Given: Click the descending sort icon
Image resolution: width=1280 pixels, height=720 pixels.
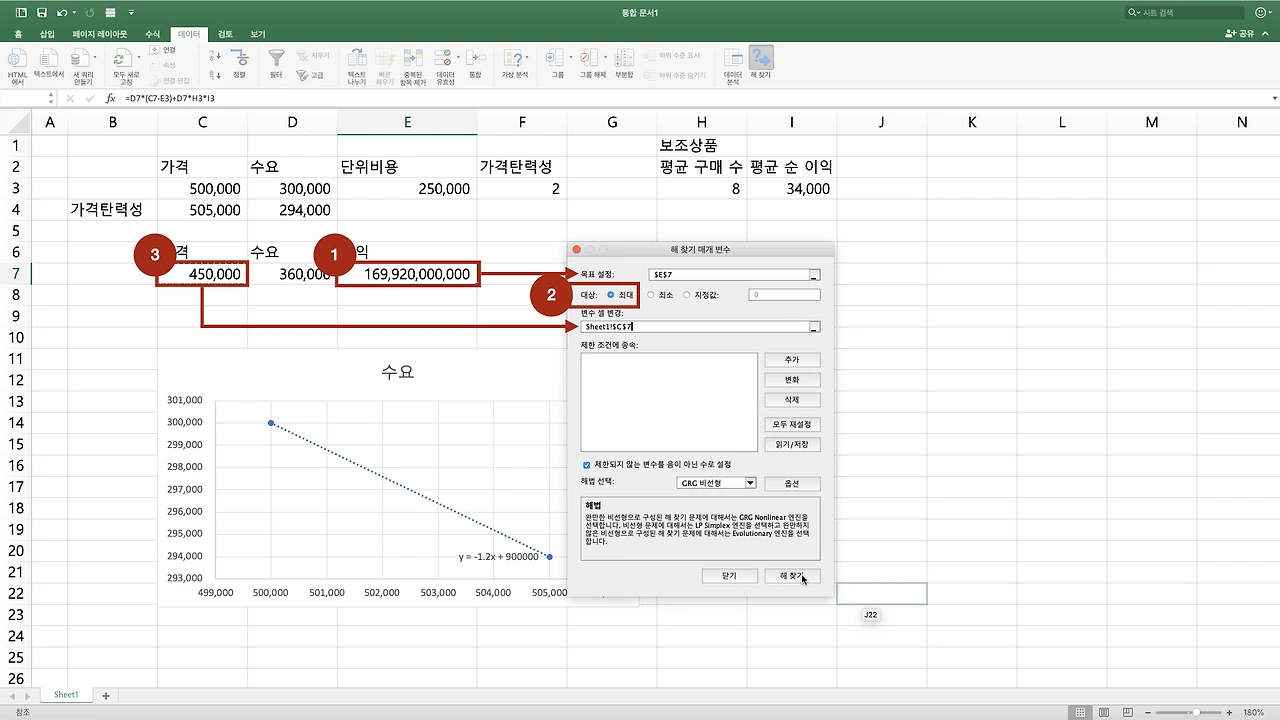Looking at the screenshot, I should pos(215,74).
